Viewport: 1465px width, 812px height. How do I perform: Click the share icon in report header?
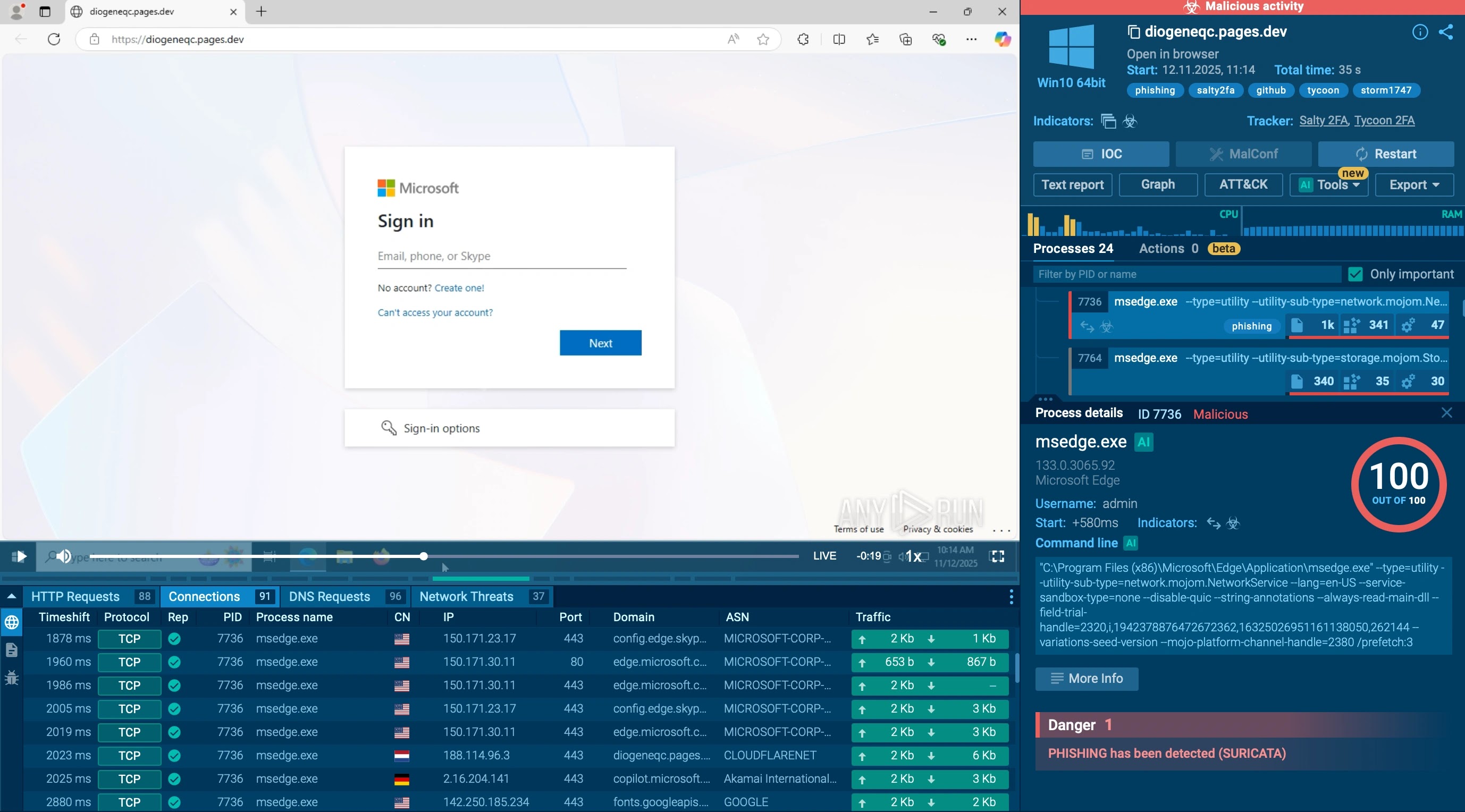pos(1446,32)
